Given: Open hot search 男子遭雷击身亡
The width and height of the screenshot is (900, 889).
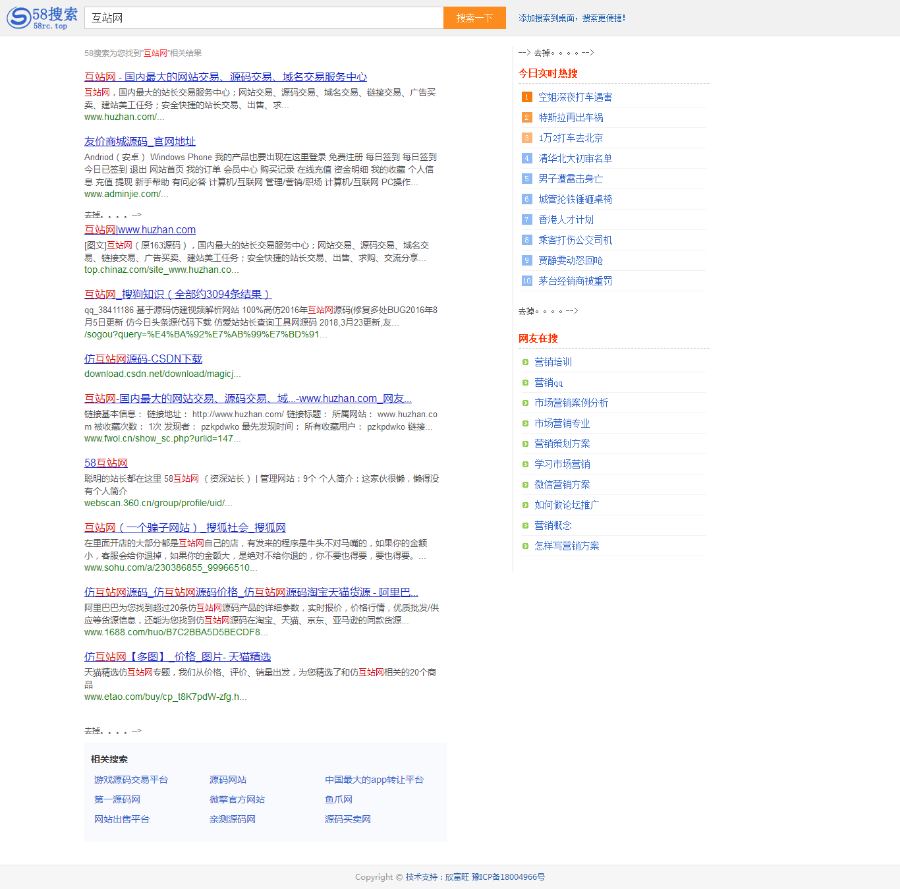Looking at the screenshot, I should pos(571,179).
